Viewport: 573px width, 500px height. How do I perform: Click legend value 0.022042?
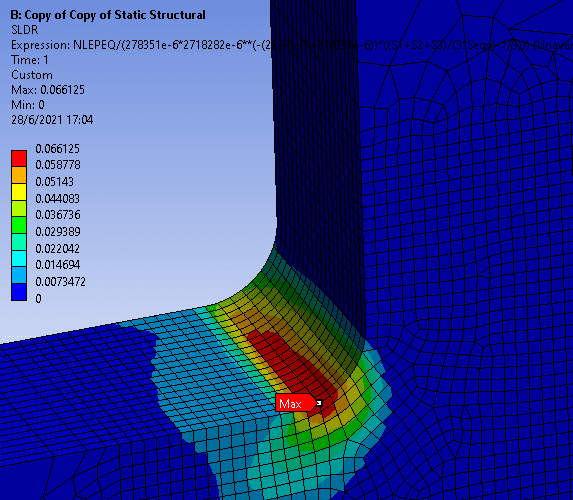pyautogui.click(x=57, y=249)
